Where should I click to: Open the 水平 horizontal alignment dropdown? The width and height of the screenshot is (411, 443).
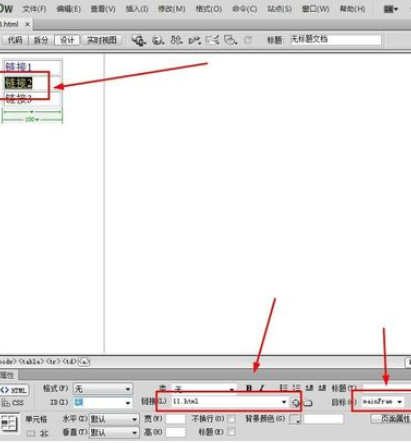[x=114, y=419]
